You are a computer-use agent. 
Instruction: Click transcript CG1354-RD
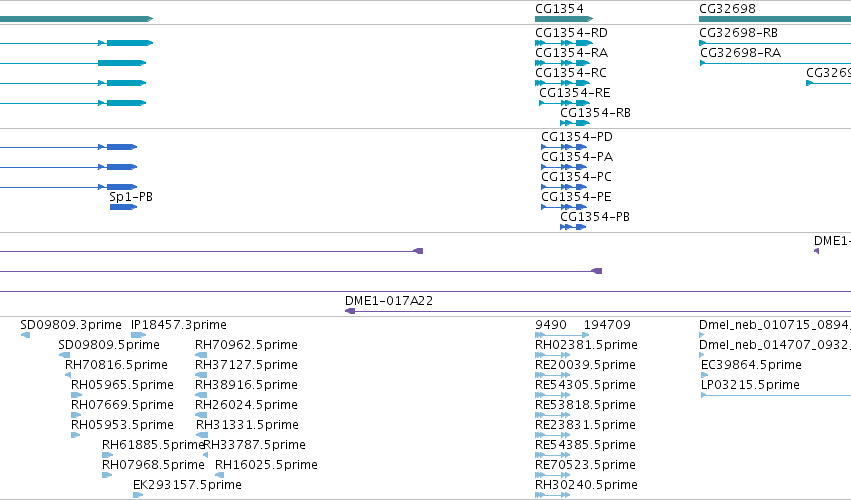571,33
